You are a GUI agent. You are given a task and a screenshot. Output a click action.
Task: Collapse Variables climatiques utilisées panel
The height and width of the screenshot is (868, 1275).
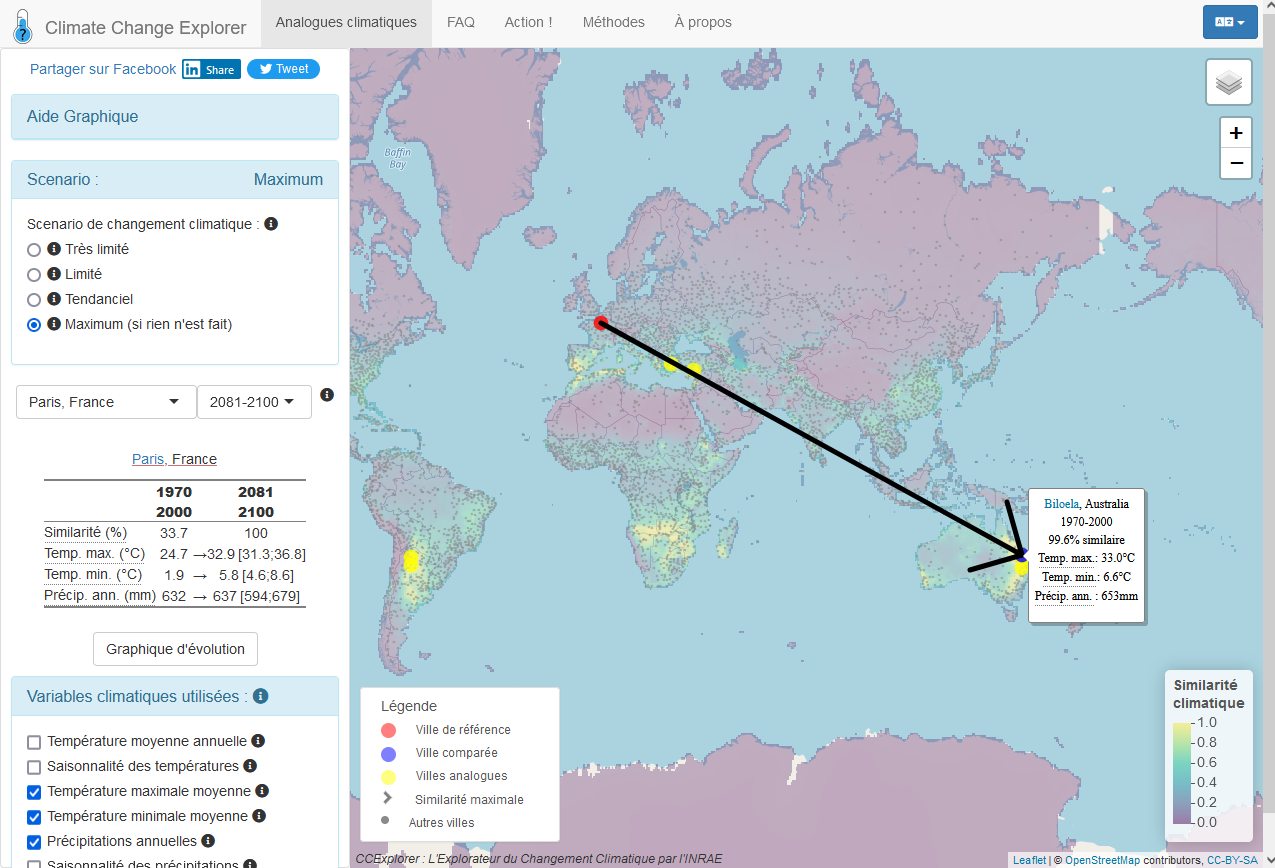tap(175, 696)
